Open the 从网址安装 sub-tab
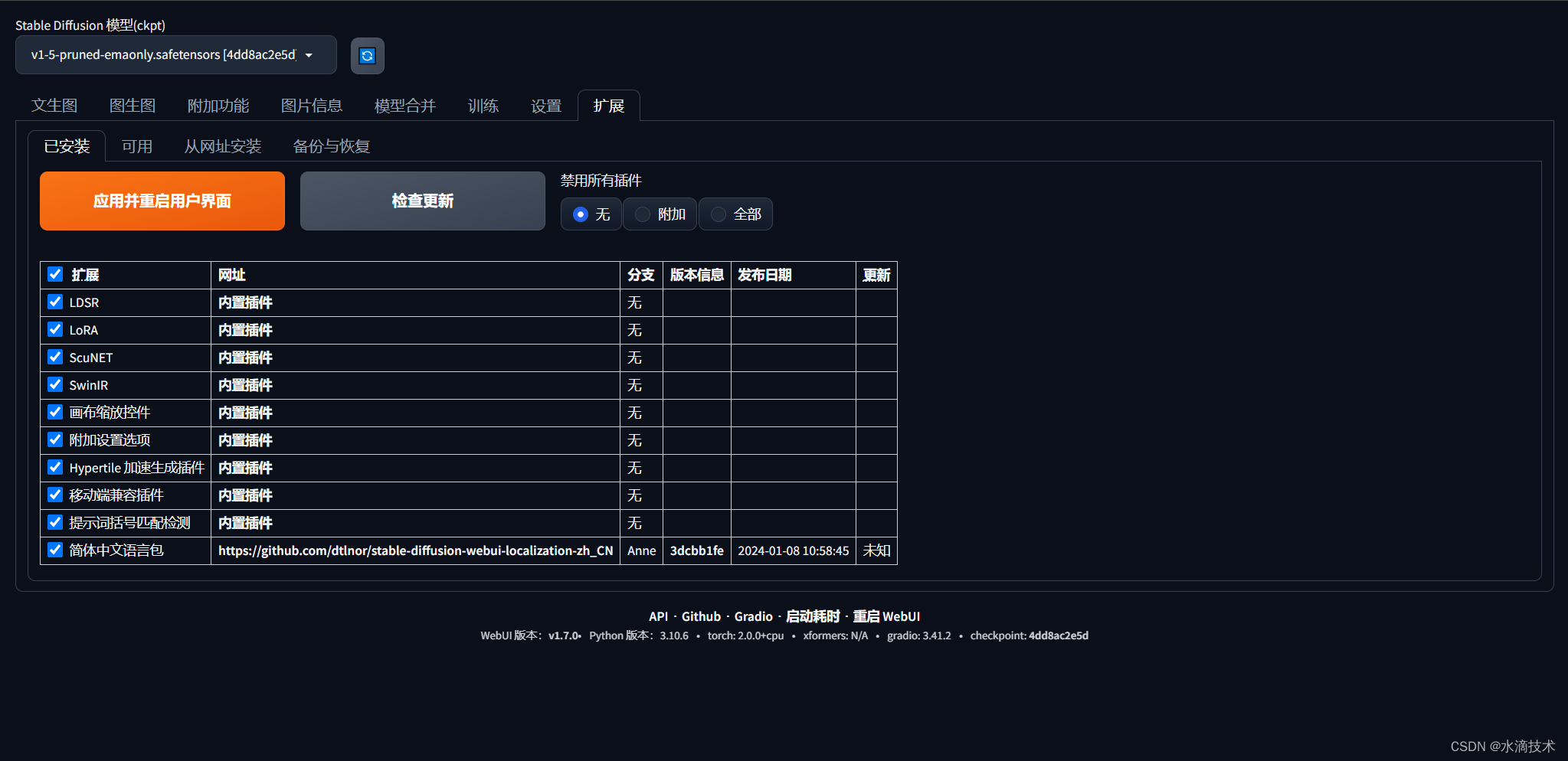 223,146
